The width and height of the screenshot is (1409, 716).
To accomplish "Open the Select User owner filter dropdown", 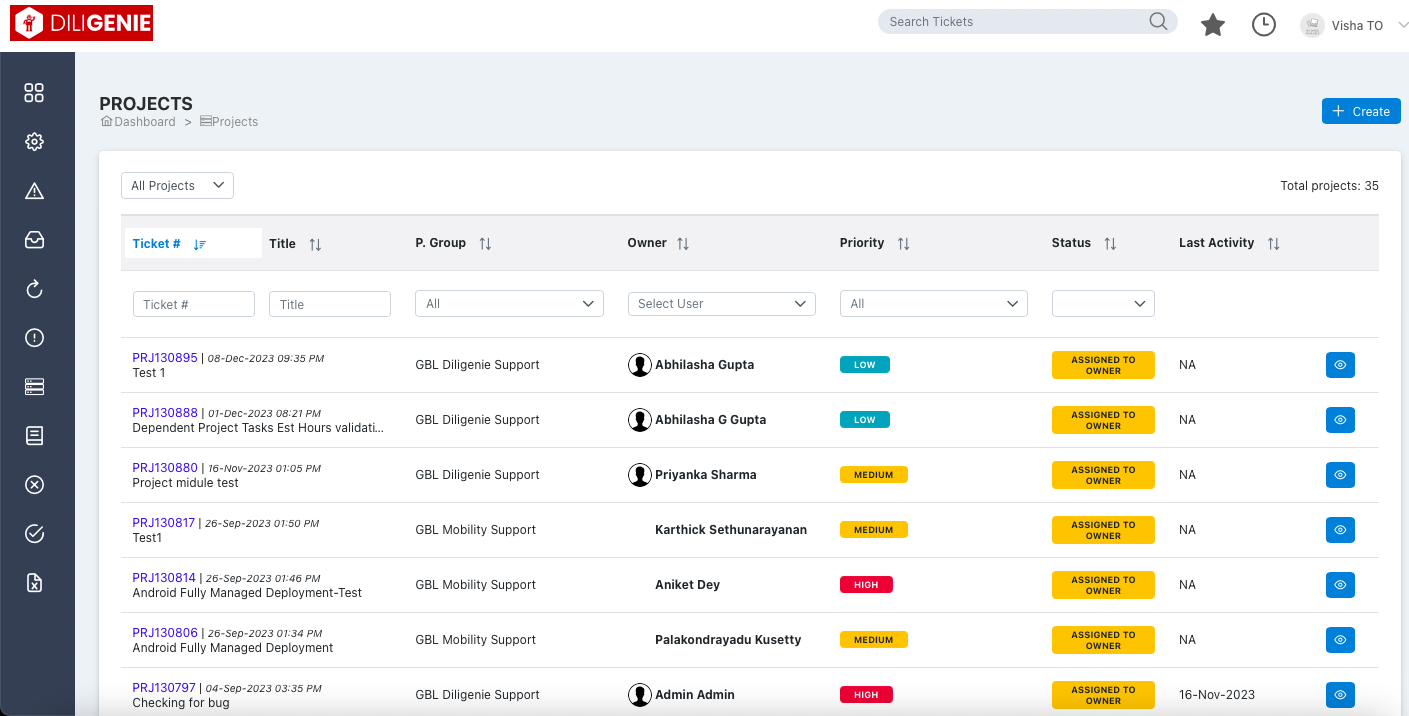I will 721,303.
